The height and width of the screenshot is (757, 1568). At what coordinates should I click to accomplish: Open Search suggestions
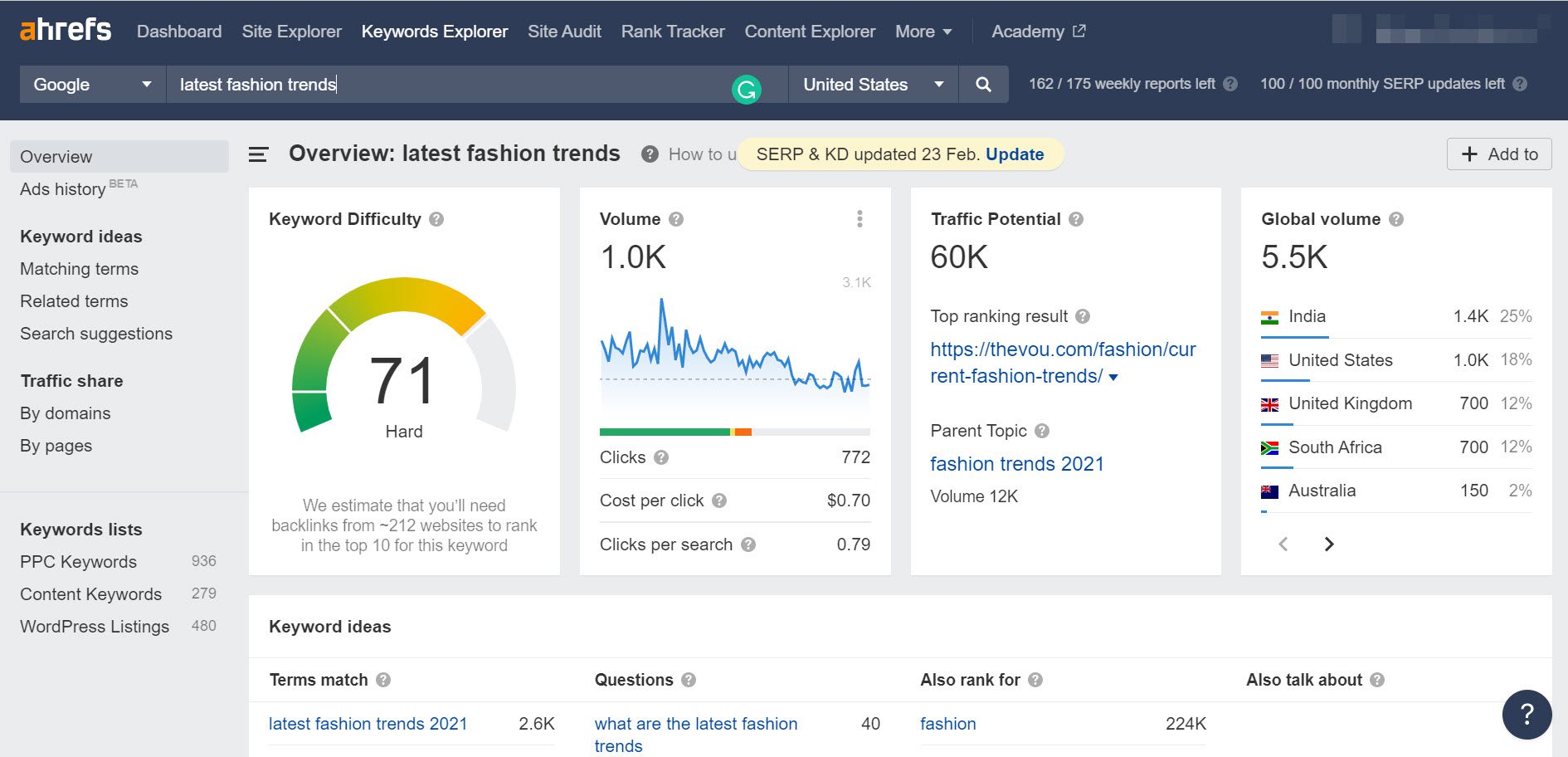tap(96, 334)
